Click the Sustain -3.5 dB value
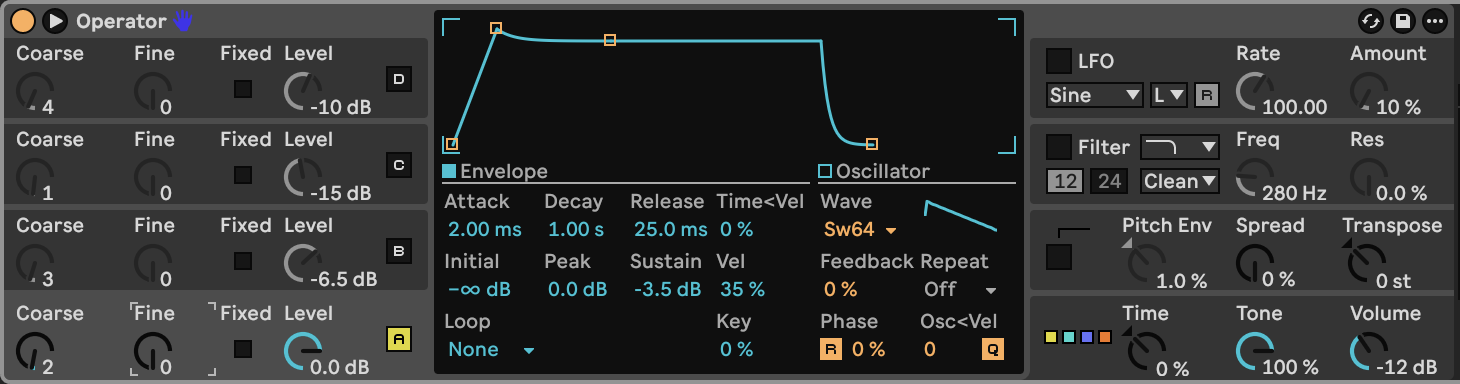 [x=667, y=290]
